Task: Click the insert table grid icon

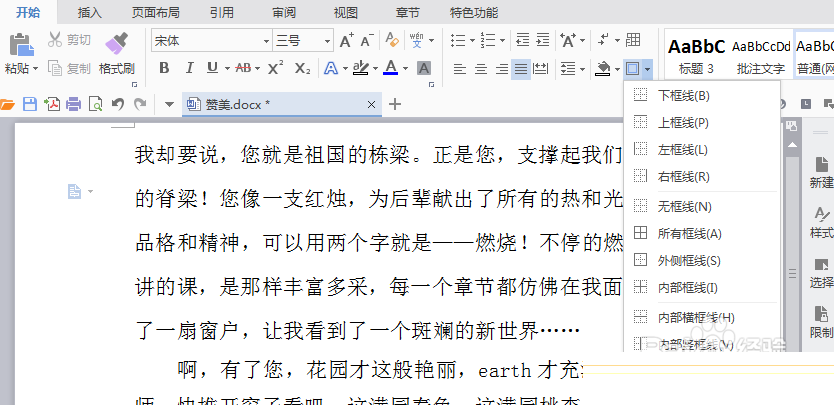Action: click(x=633, y=40)
